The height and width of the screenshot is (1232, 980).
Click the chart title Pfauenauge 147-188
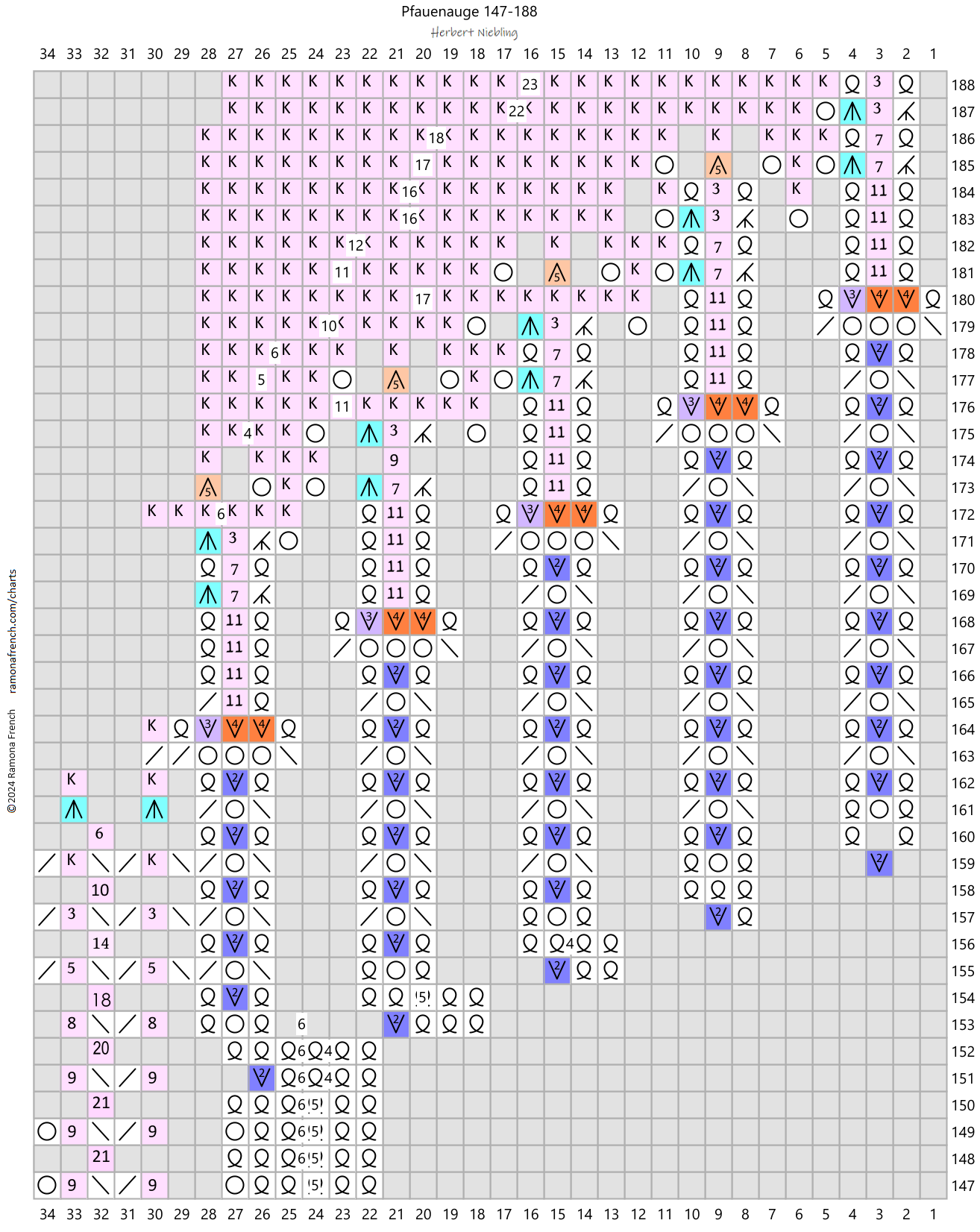[469, 11]
